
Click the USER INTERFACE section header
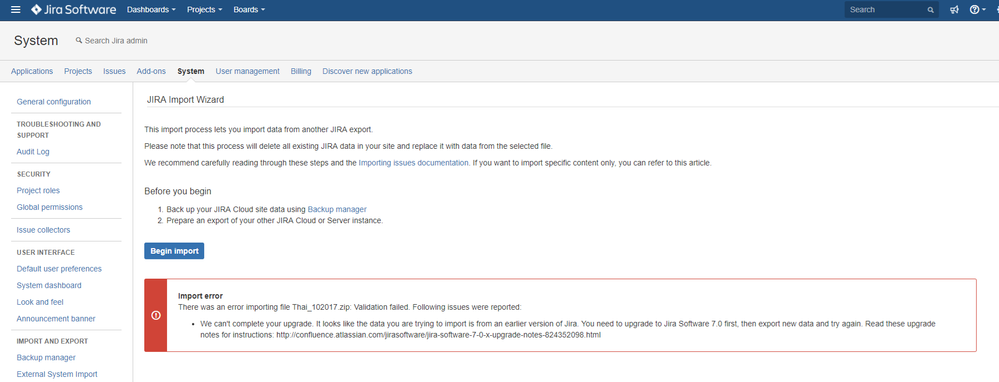(x=46, y=253)
